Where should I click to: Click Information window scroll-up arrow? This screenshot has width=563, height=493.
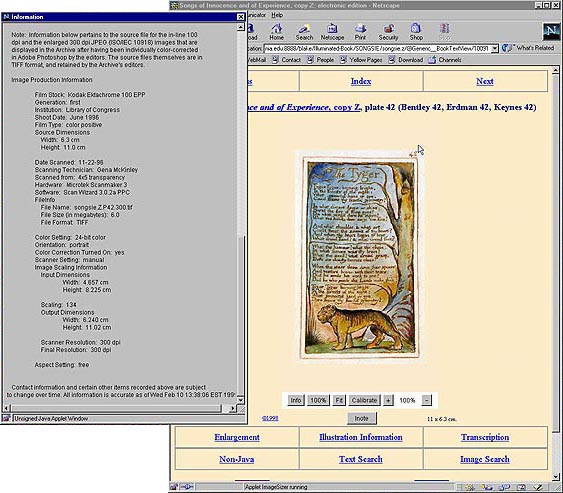[241, 27]
